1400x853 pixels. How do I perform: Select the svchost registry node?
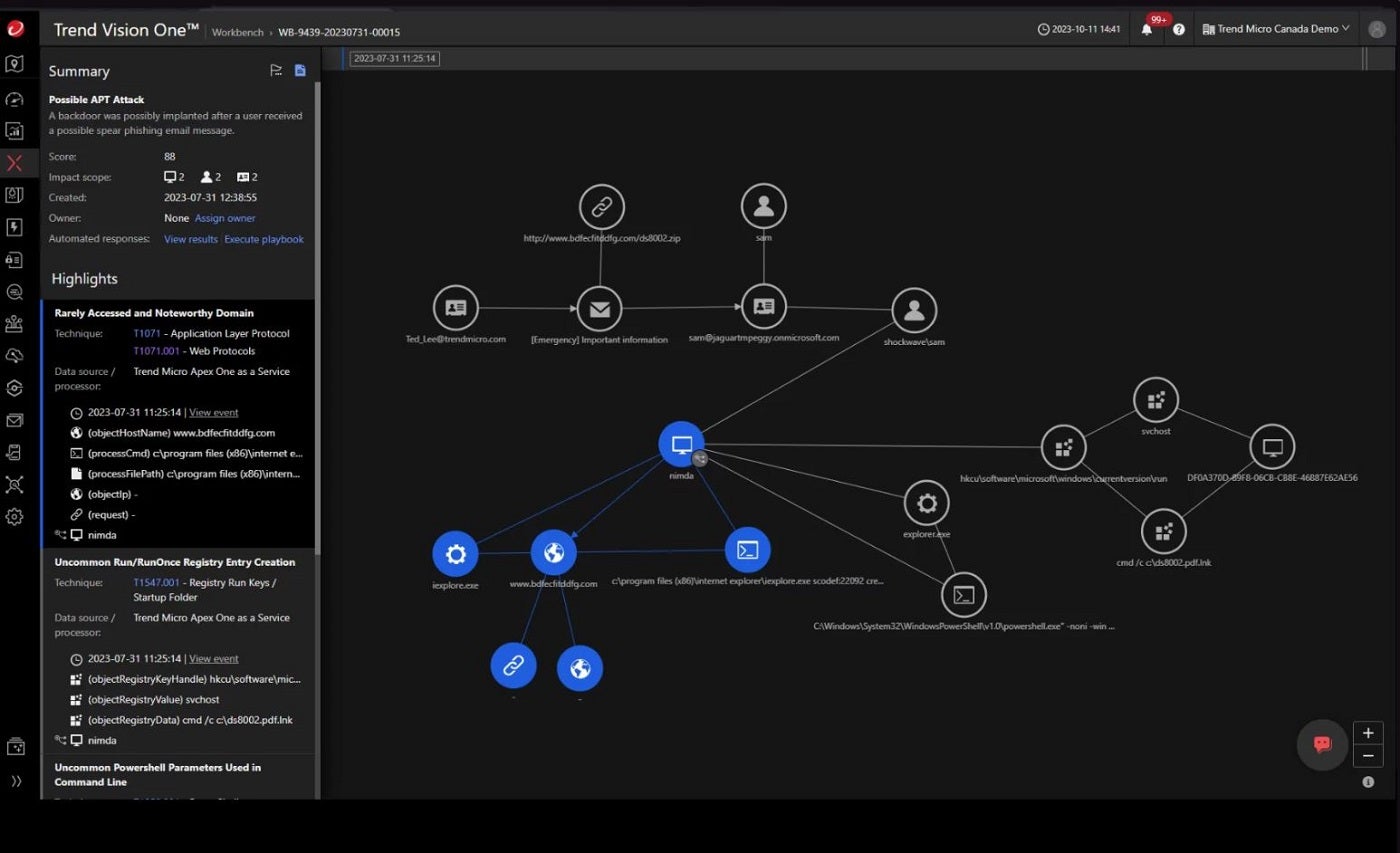coord(1156,400)
